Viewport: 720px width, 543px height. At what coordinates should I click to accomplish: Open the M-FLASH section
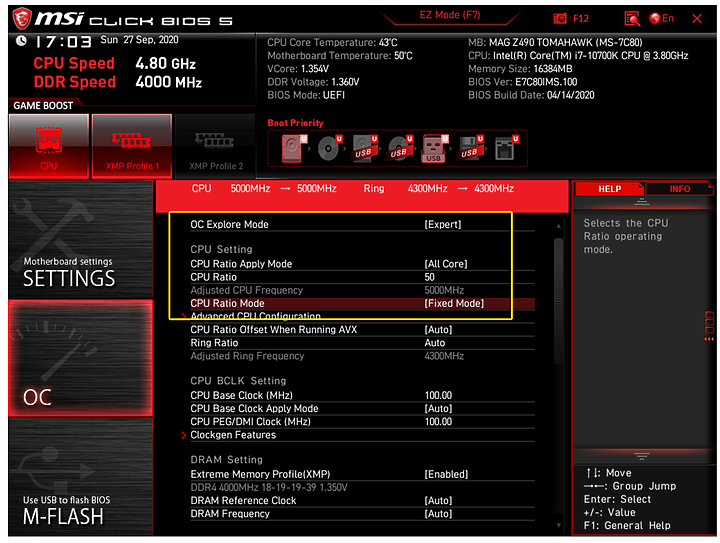81,477
